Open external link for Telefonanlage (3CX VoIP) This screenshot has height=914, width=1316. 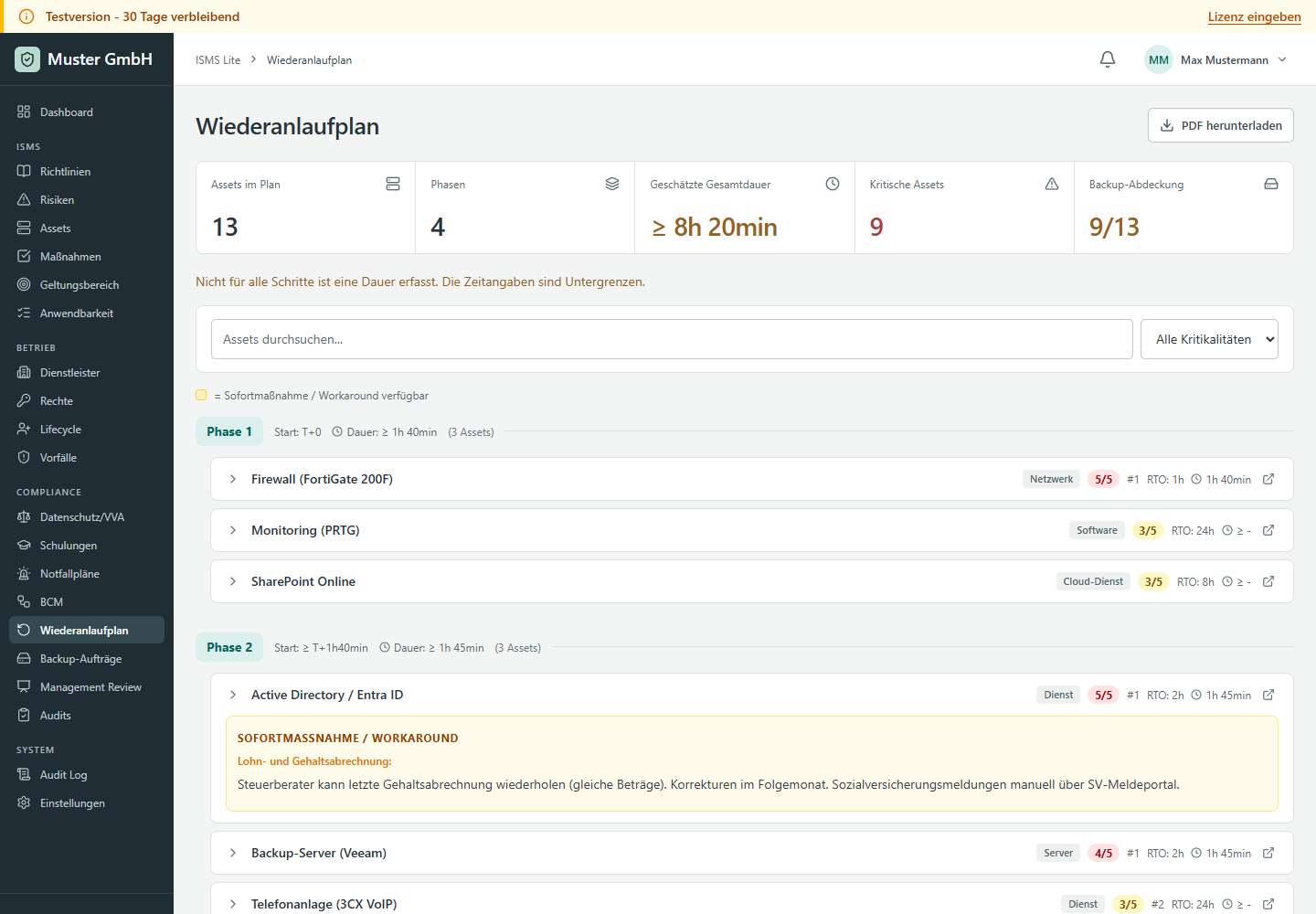(x=1268, y=904)
